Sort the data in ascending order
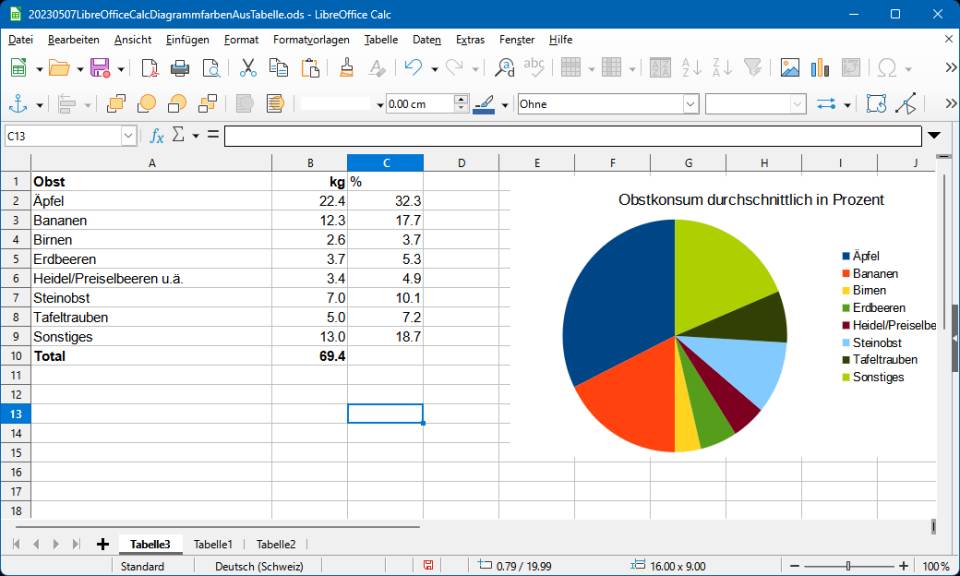Image resolution: width=960 pixels, height=576 pixels. pyautogui.click(x=690, y=69)
